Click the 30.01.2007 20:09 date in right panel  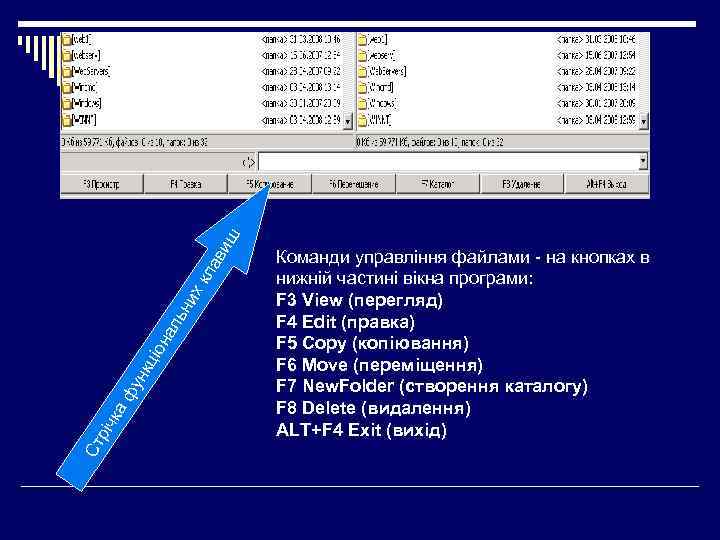tap(611, 104)
